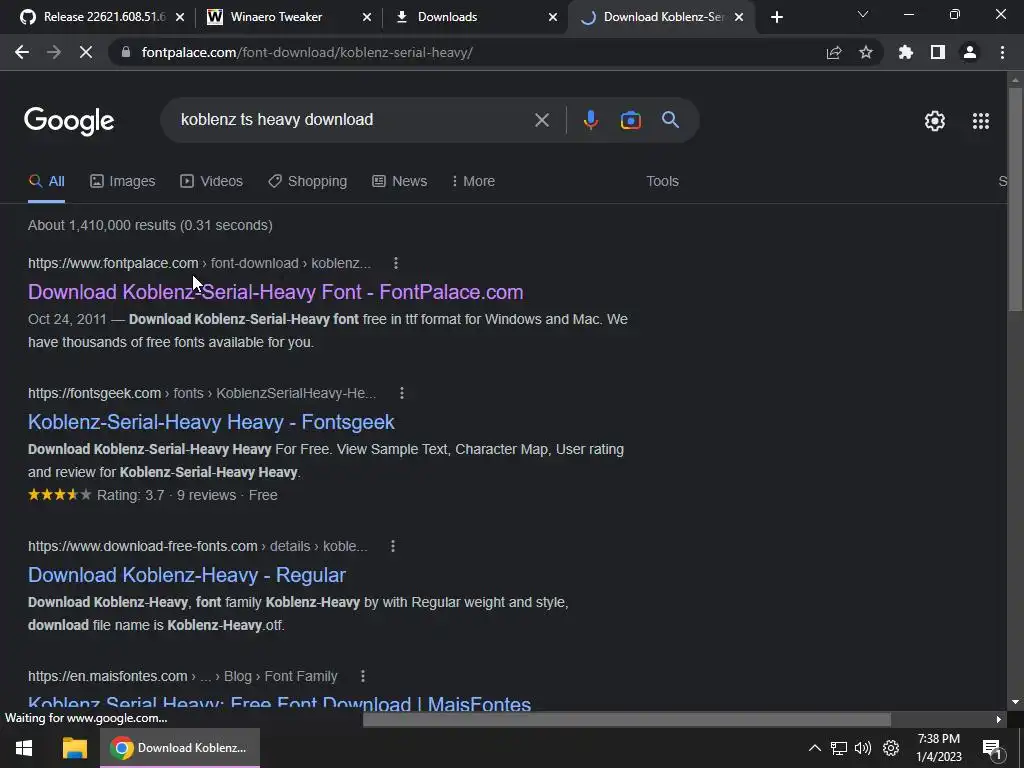Click the browser back arrow

[x=22, y=52]
